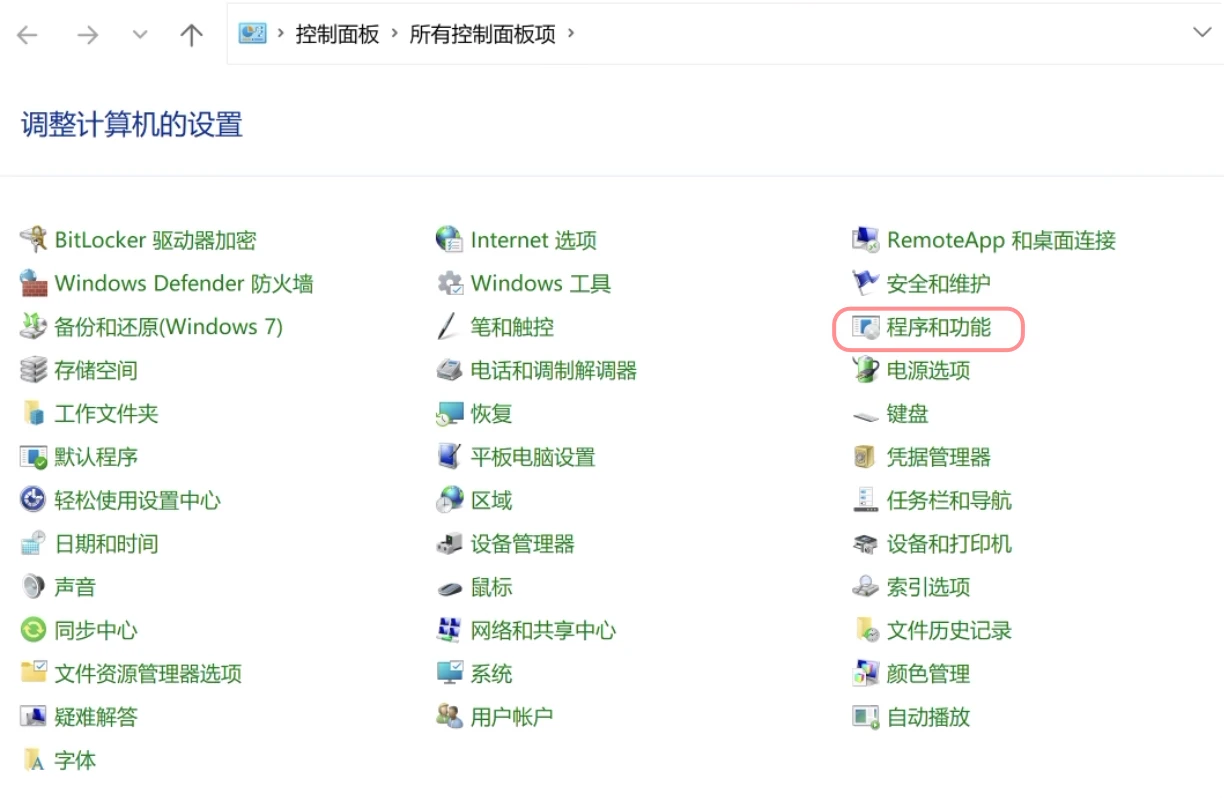Click the 文件资源管理器选项 icon

[34, 673]
